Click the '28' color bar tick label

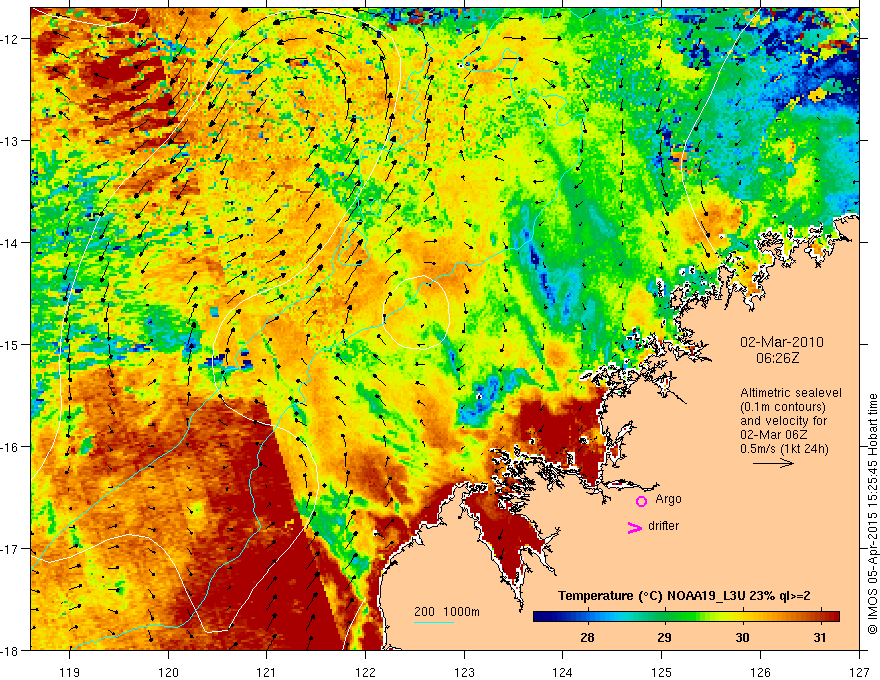pos(587,637)
